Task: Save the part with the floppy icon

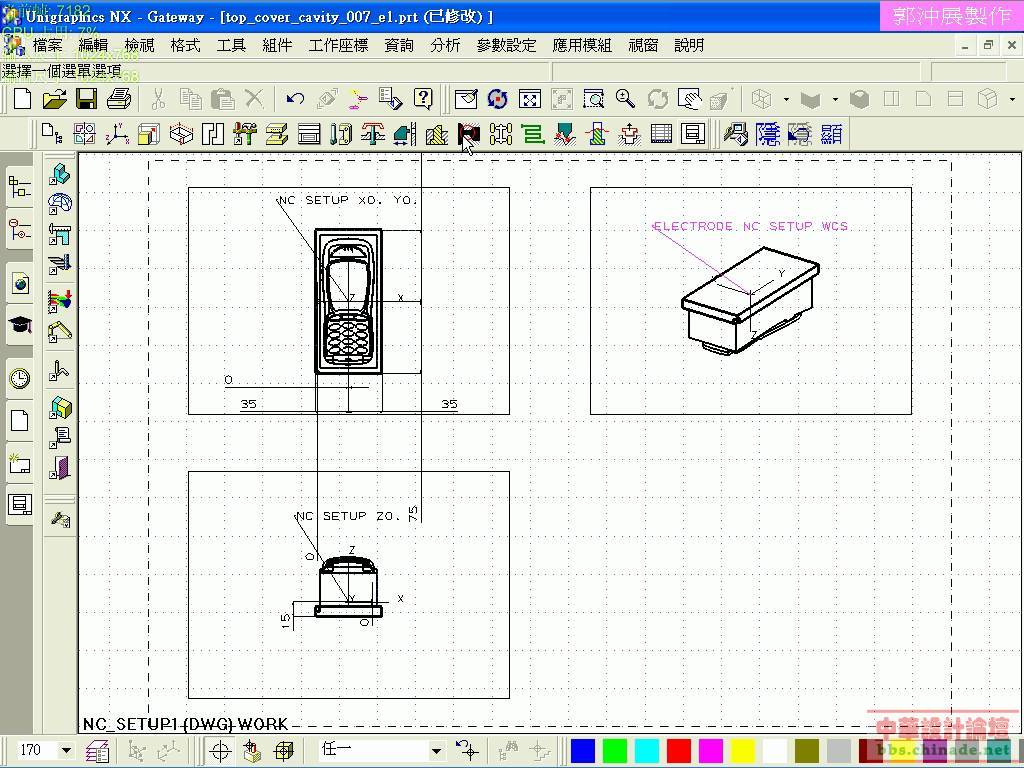Action: point(86,98)
